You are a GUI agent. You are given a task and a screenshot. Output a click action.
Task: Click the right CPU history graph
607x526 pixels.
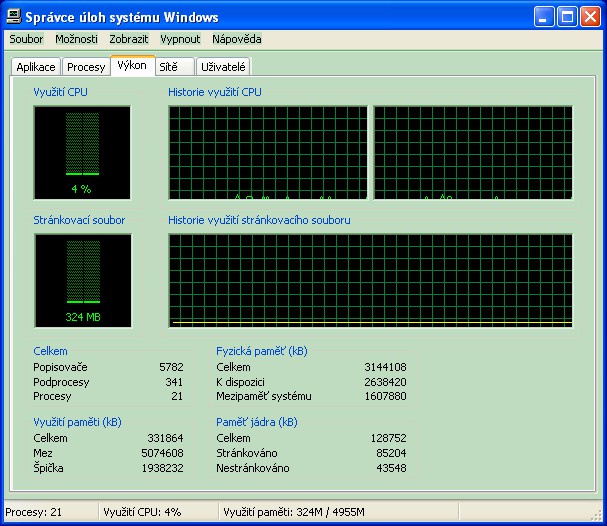(x=472, y=153)
